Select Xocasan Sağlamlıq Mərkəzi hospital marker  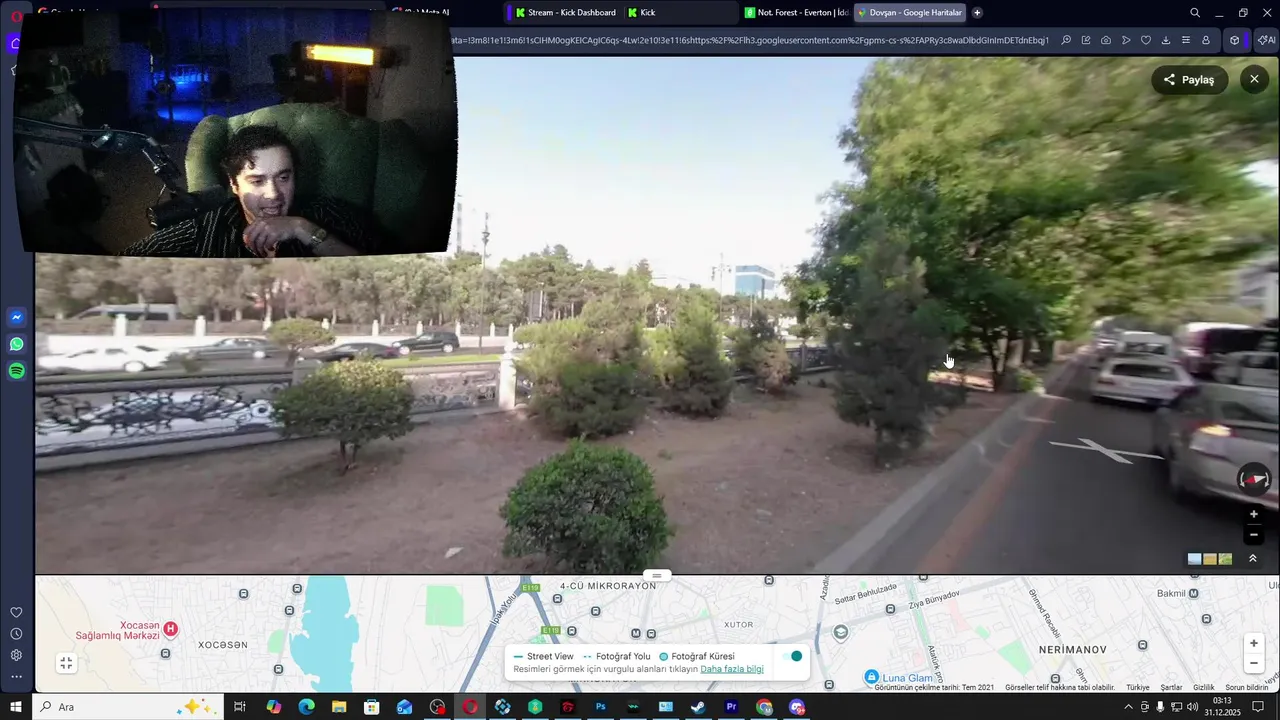[x=170, y=628]
